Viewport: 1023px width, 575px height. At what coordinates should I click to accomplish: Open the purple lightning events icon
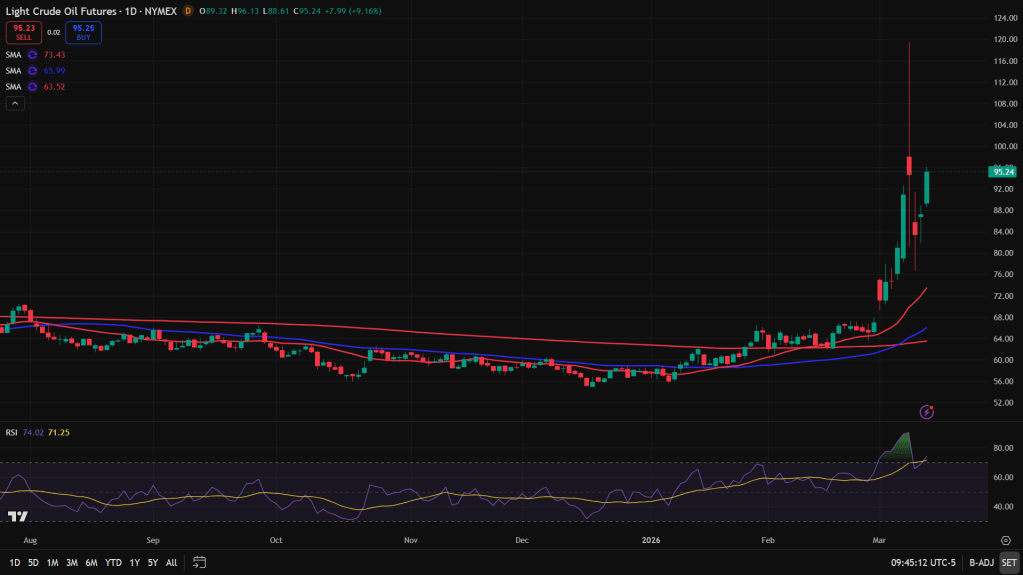click(x=927, y=411)
